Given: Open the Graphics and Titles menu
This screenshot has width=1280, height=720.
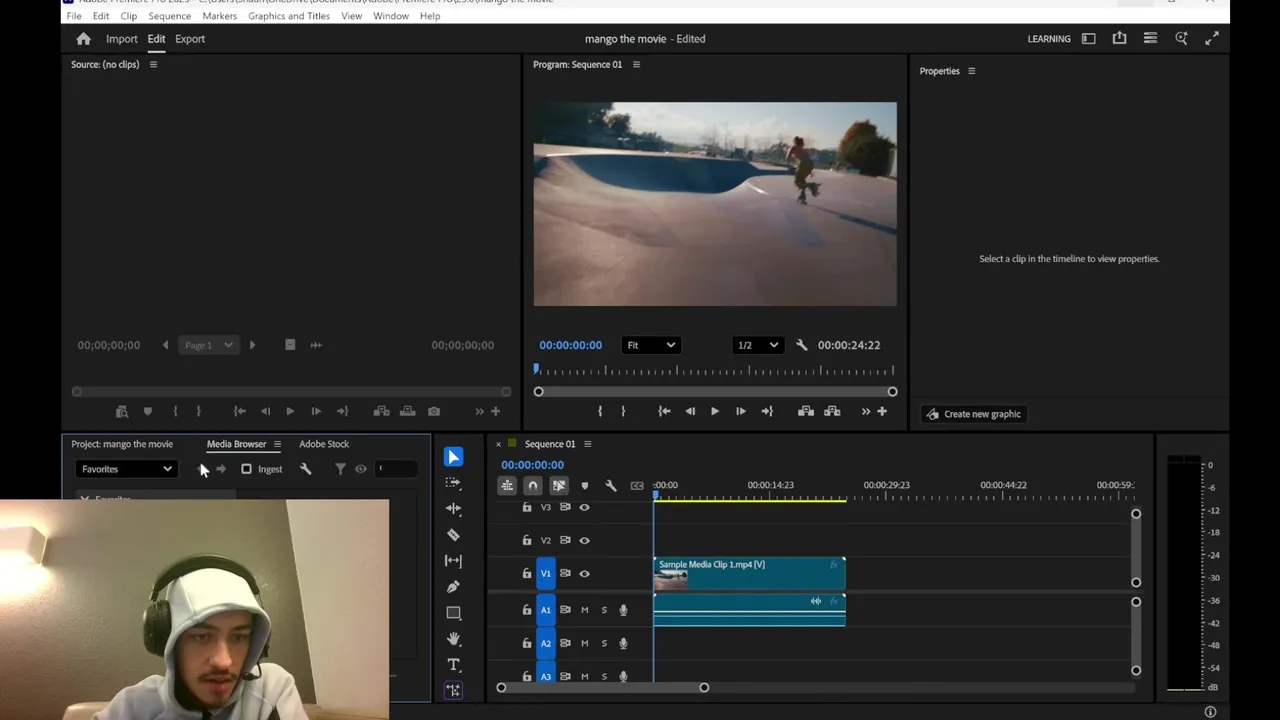Looking at the screenshot, I should [x=289, y=16].
